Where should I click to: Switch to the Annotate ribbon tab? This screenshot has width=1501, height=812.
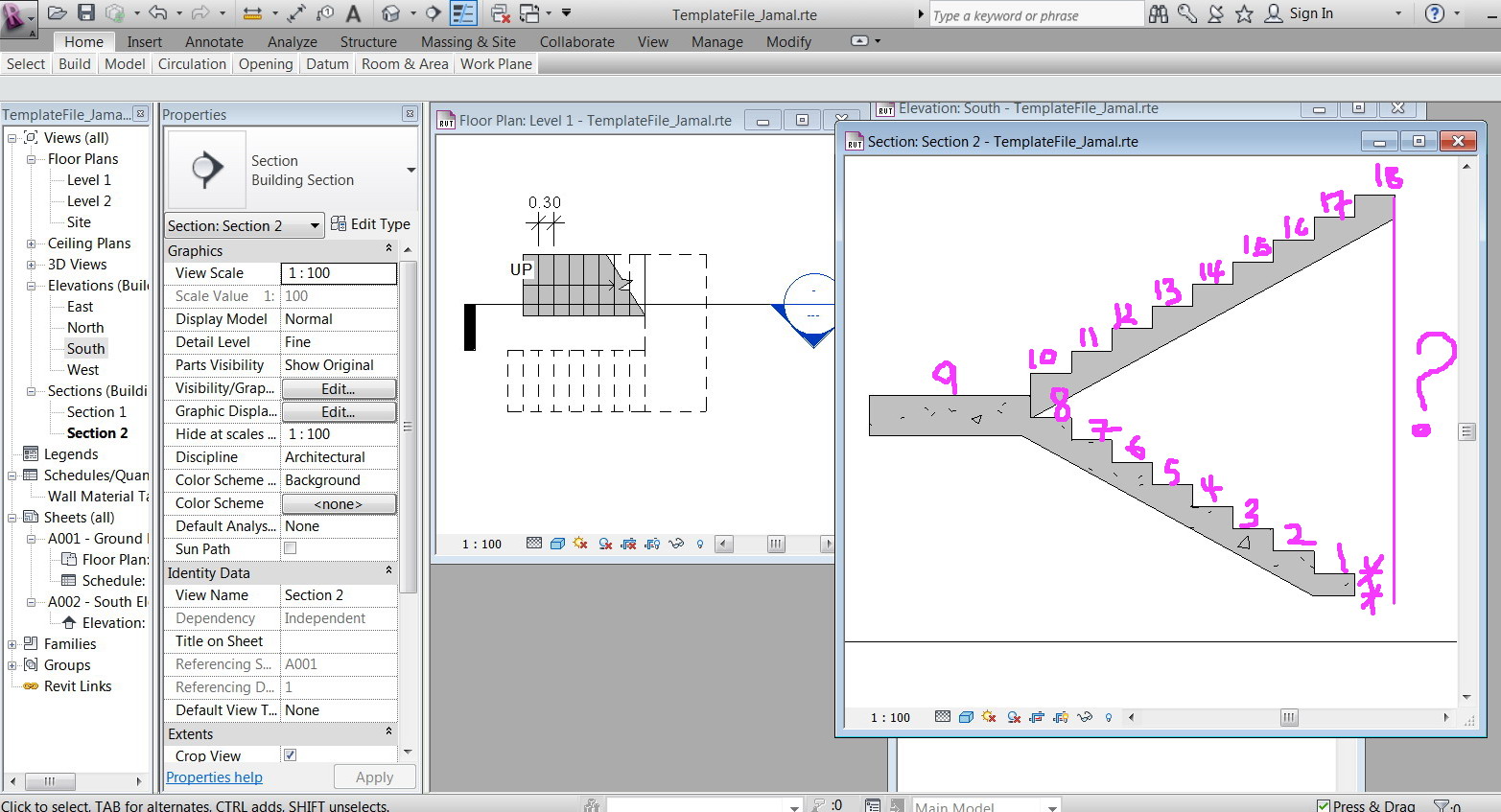point(213,41)
